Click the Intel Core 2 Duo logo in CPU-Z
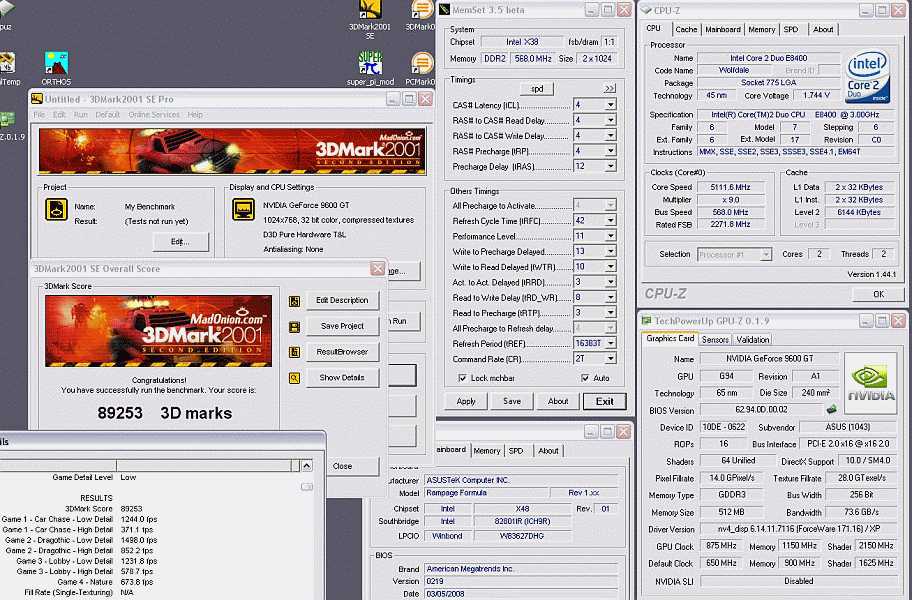This screenshot has width=912, height=600. 867,77
